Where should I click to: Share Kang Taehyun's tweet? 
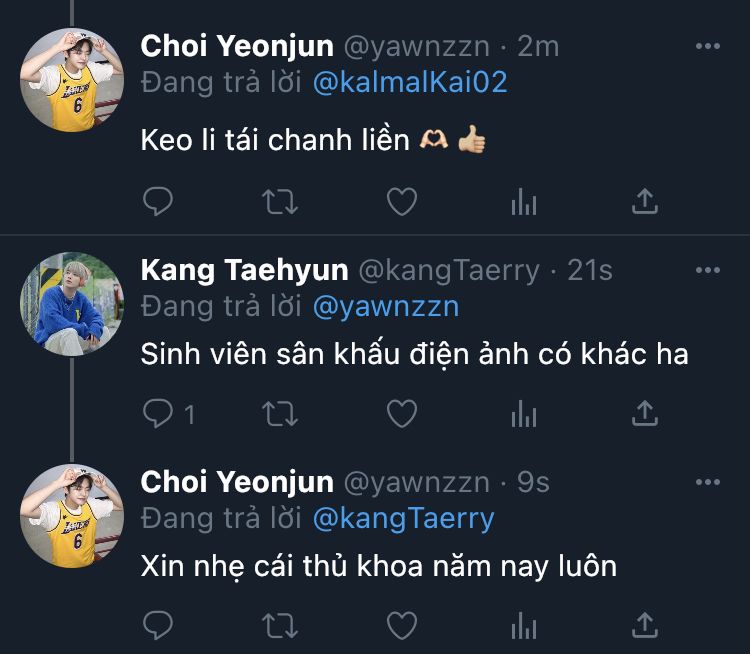(645, 413)
